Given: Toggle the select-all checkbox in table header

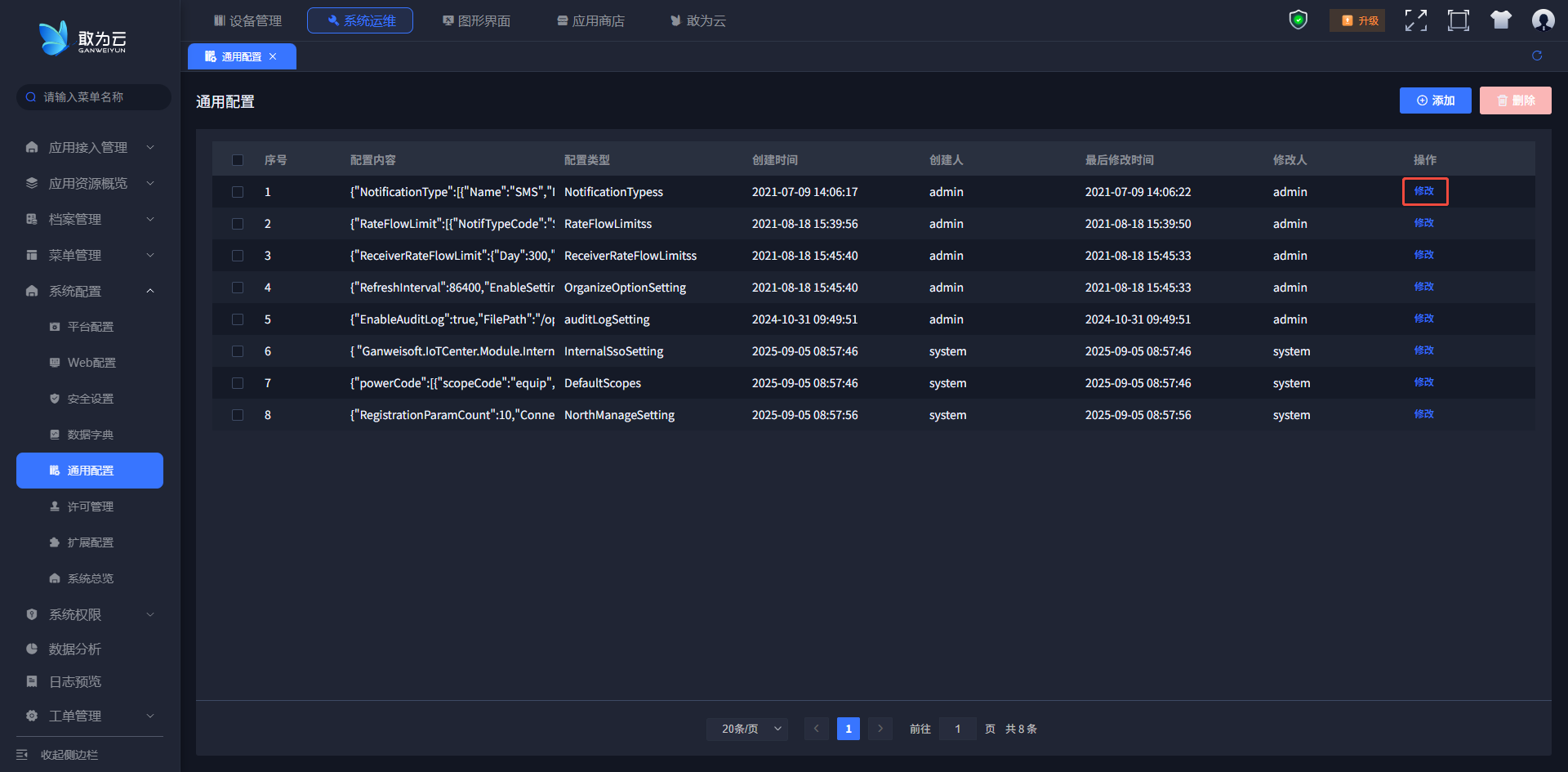Looking at the screenshot, I should 238,160.
